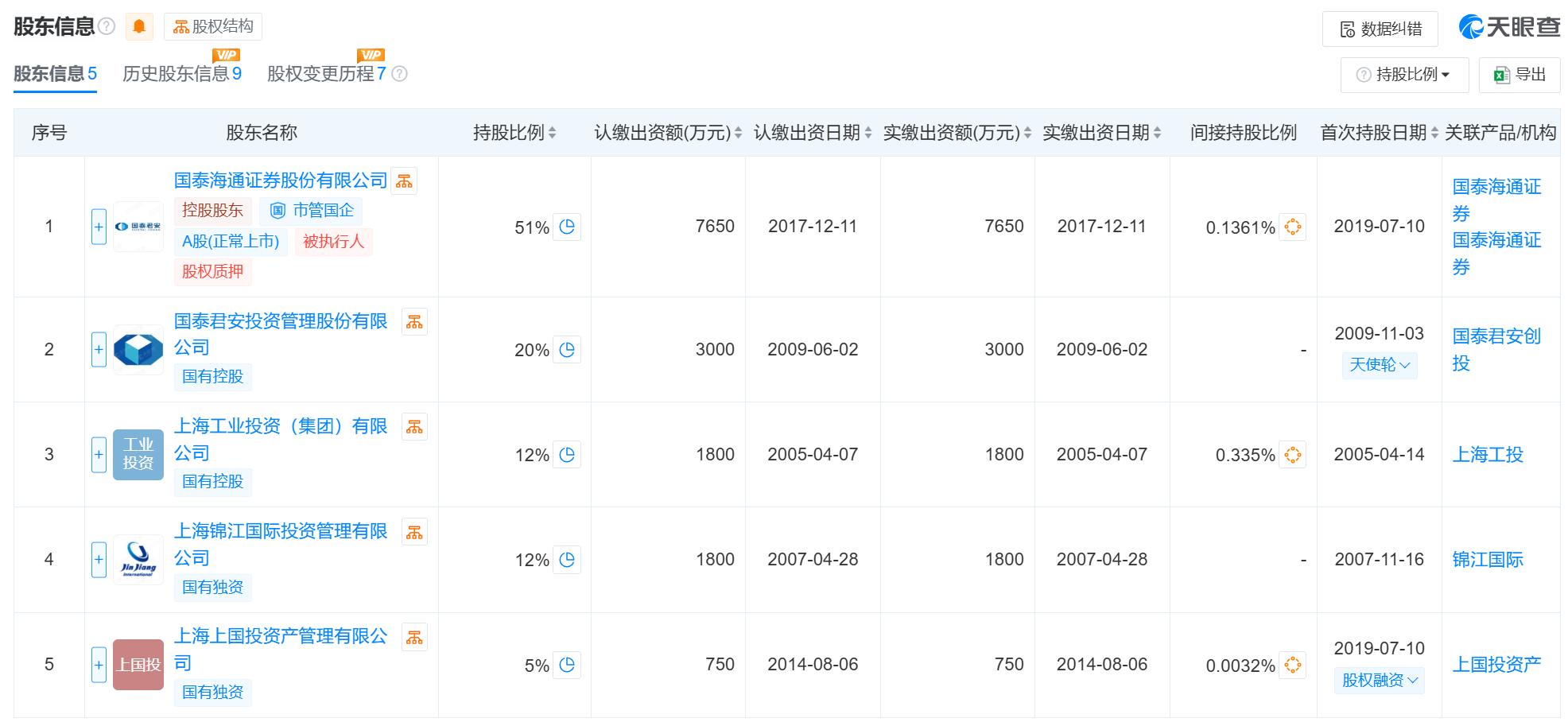The width and height of the screenshot is (1568, 722).
Task: Click 国有控股 tag under 国泰君安投资管理
Action: tap(212, 377)
